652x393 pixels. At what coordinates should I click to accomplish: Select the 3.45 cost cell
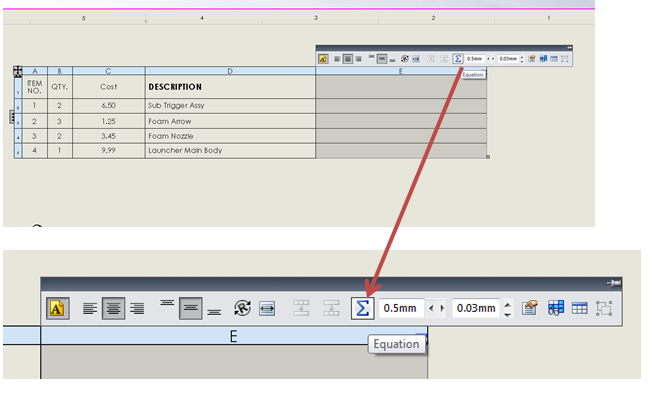tap(109, 136)
